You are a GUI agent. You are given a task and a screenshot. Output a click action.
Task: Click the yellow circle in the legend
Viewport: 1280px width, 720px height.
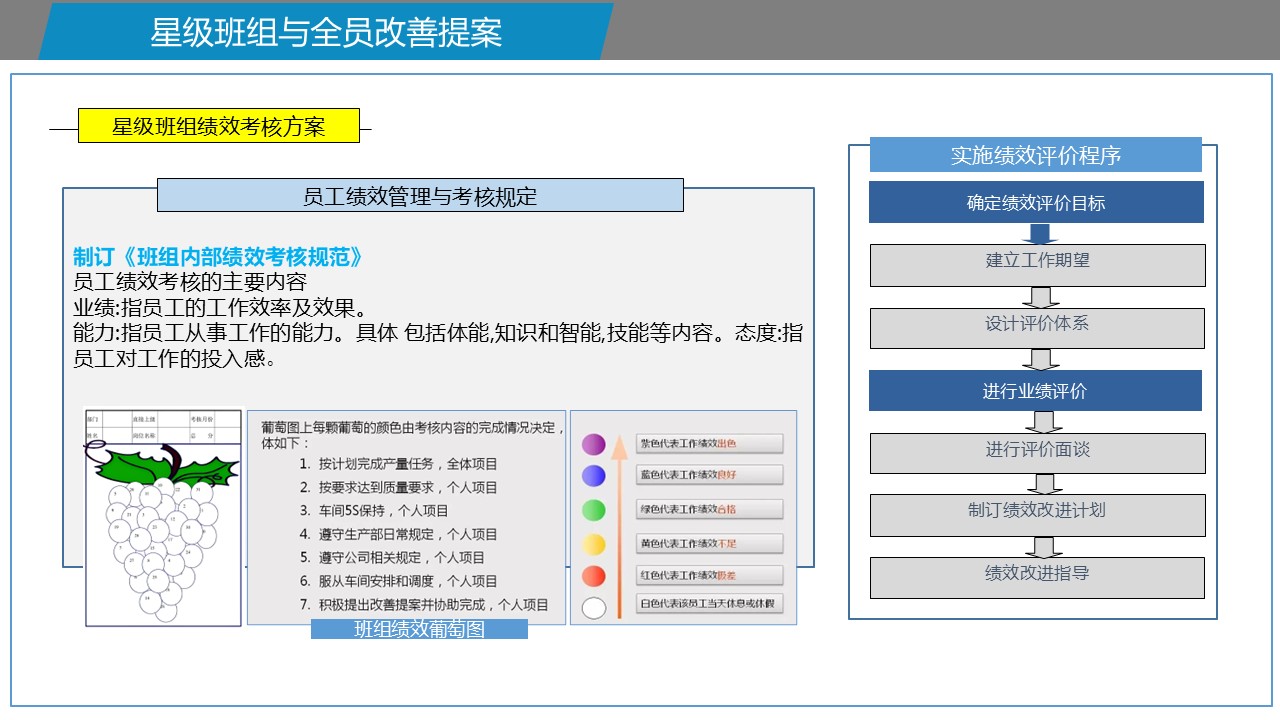coord(594,544)
